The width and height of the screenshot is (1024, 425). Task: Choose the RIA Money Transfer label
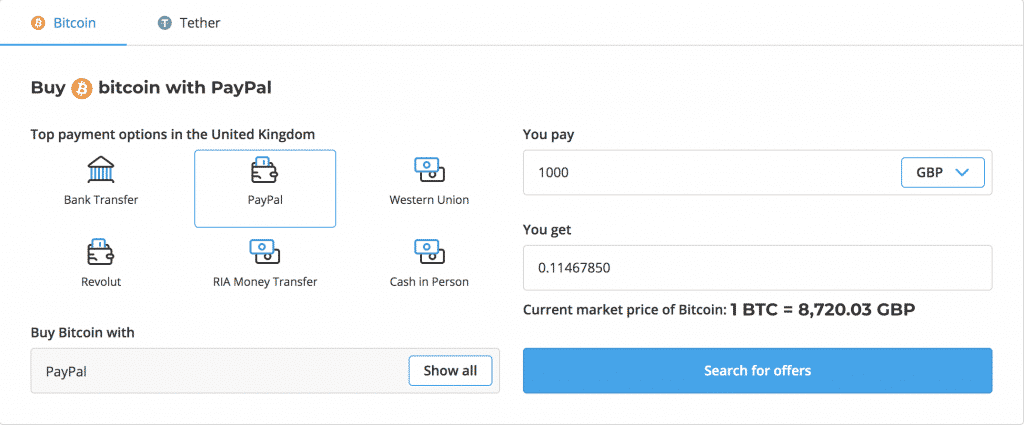point(264,282)
